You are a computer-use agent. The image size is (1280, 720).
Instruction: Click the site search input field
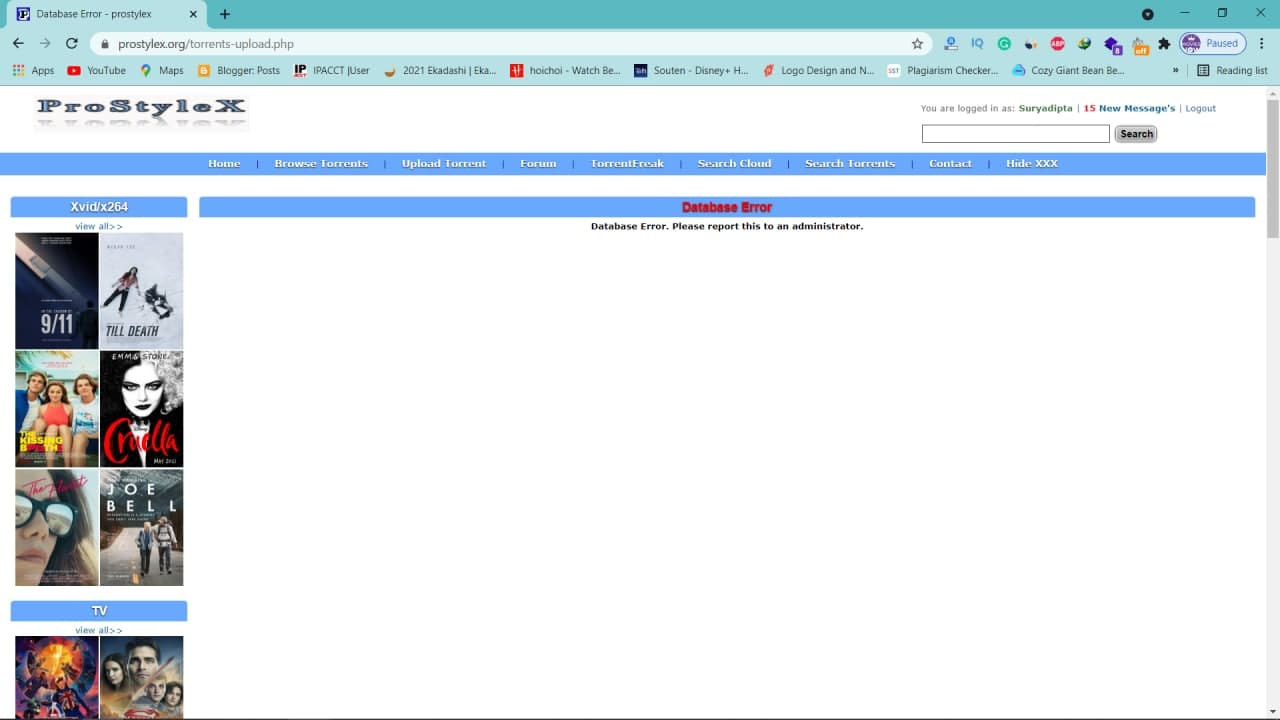[1015, 134]
